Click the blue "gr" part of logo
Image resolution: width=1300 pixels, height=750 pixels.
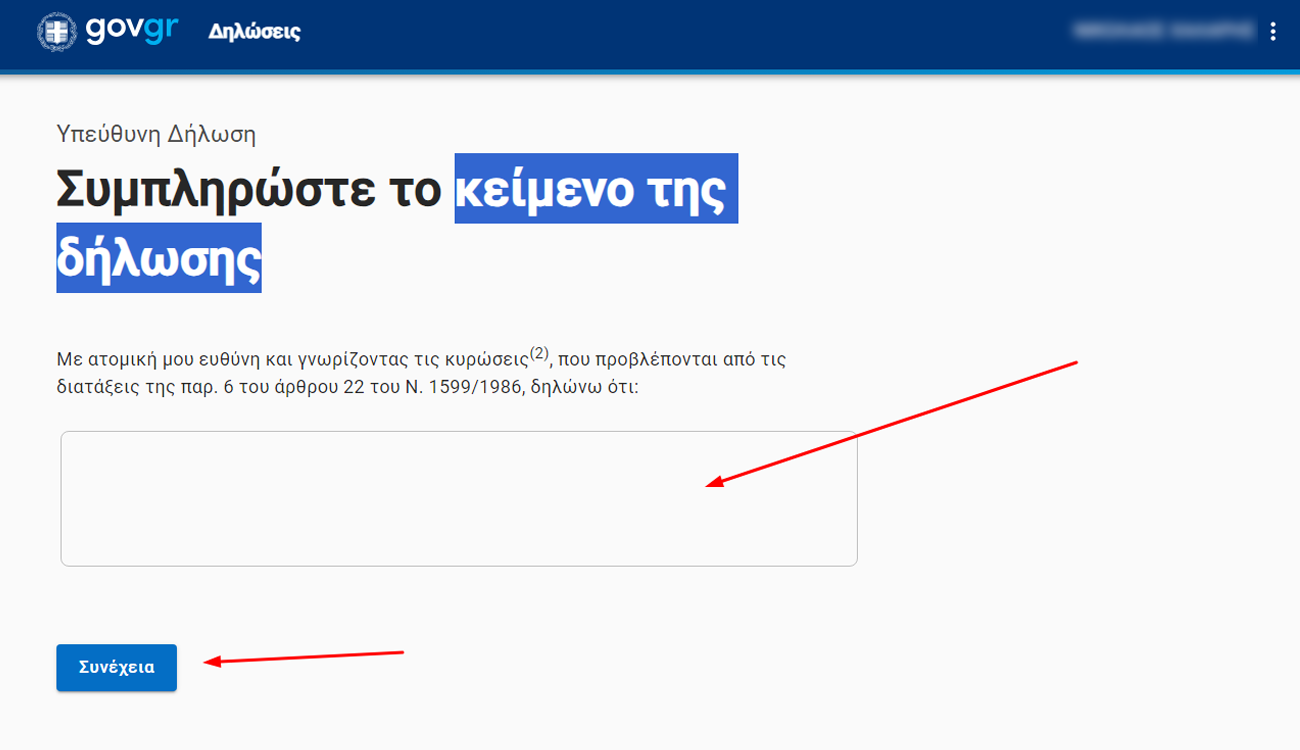click(162, 30)
